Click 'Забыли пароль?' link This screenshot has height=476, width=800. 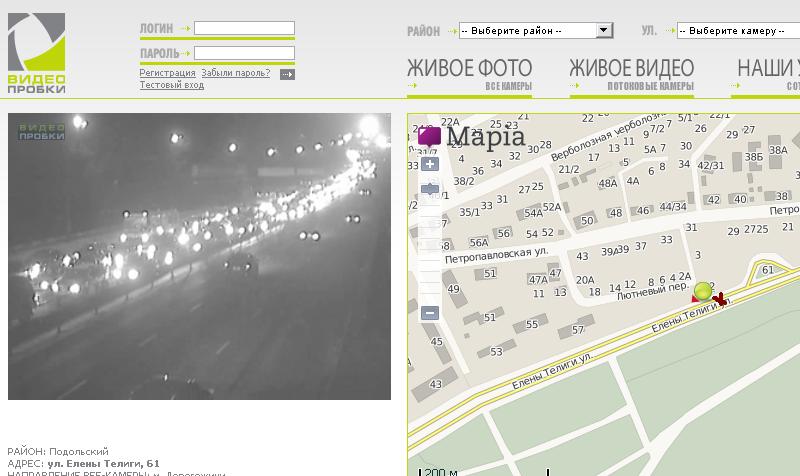click(235, 73)
